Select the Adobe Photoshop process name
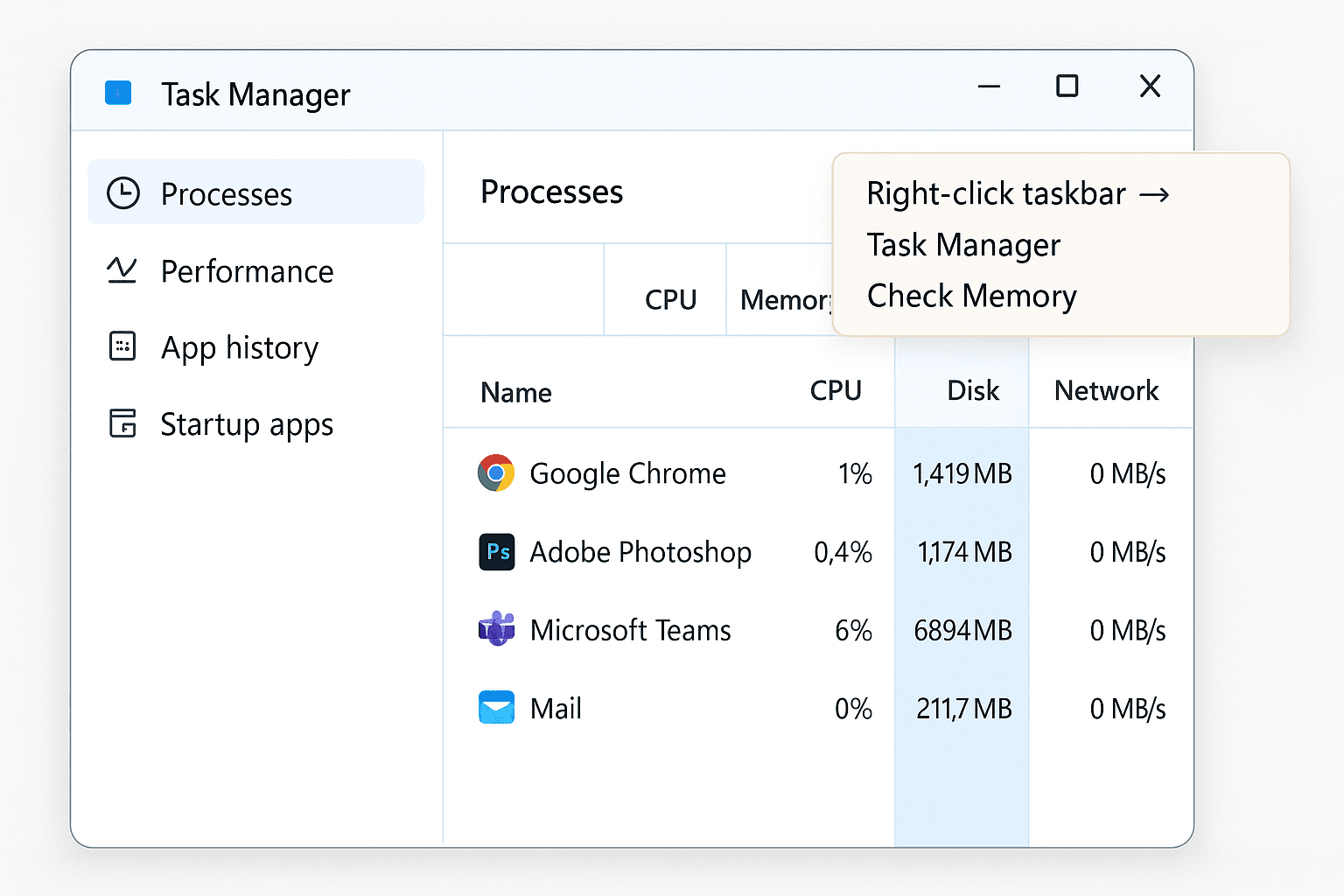 point(640,552)
